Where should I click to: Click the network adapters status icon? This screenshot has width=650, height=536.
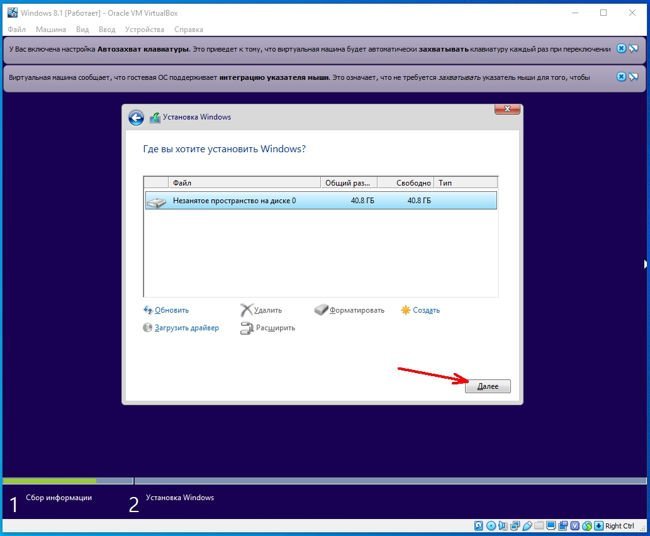[515, 526]
